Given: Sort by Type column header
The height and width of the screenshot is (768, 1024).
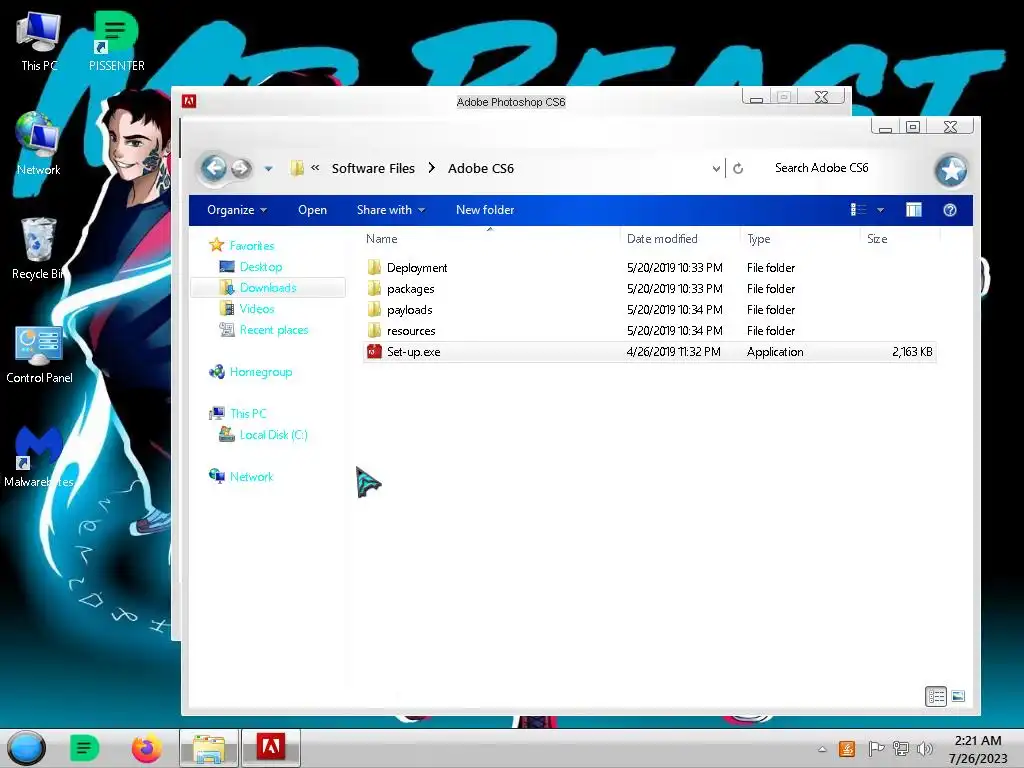Looking at the screenshot, I should (x=800, y=239).
